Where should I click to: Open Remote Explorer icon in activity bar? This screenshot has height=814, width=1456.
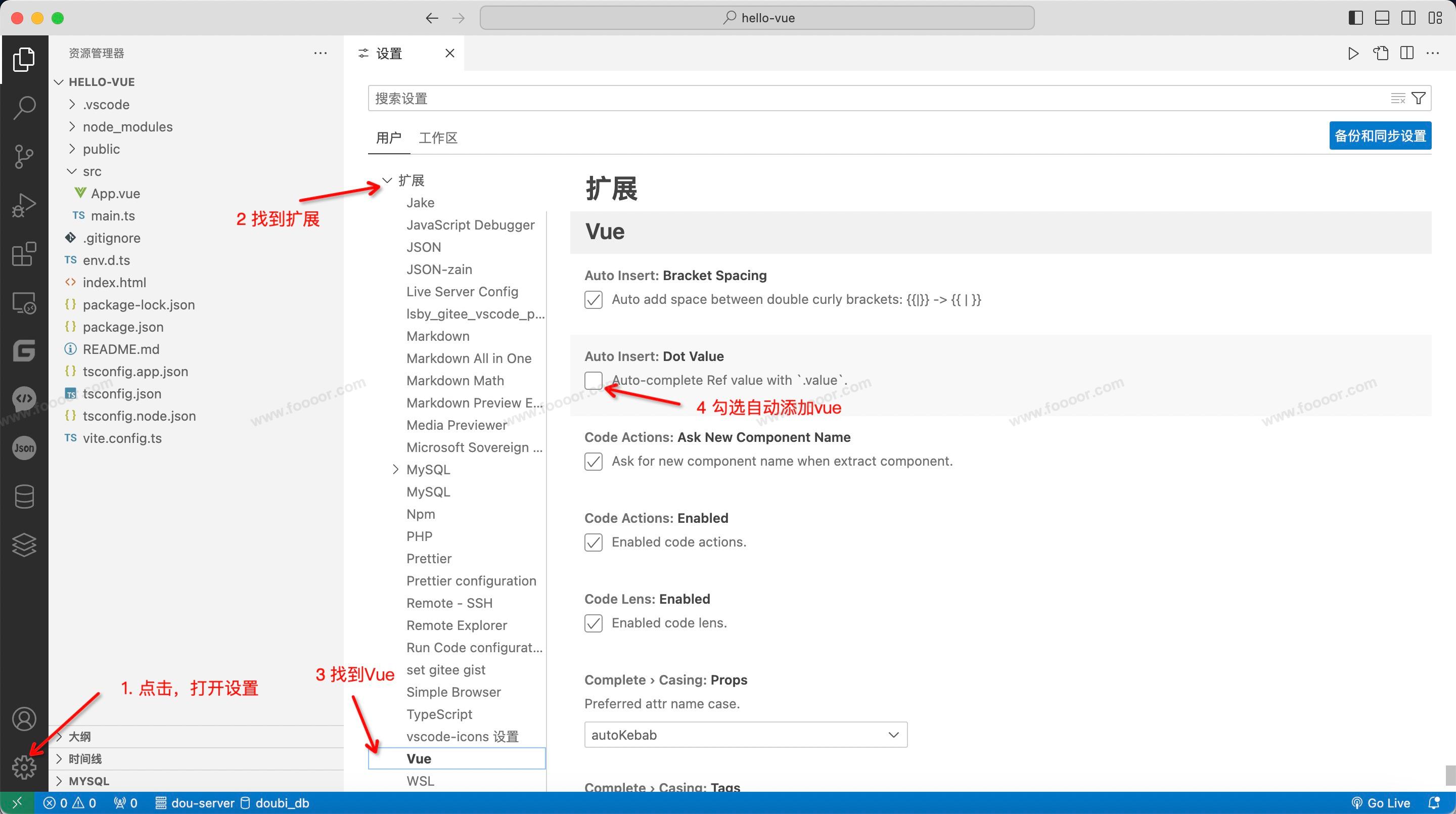(24, 303)
